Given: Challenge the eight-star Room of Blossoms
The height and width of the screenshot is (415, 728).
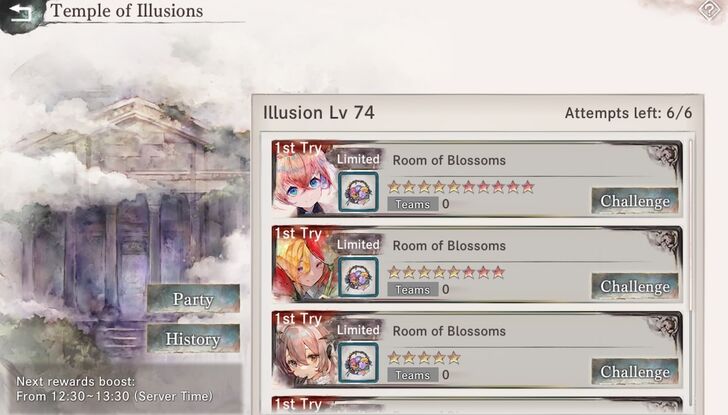Looking at the screenshot, I should 635,286.
